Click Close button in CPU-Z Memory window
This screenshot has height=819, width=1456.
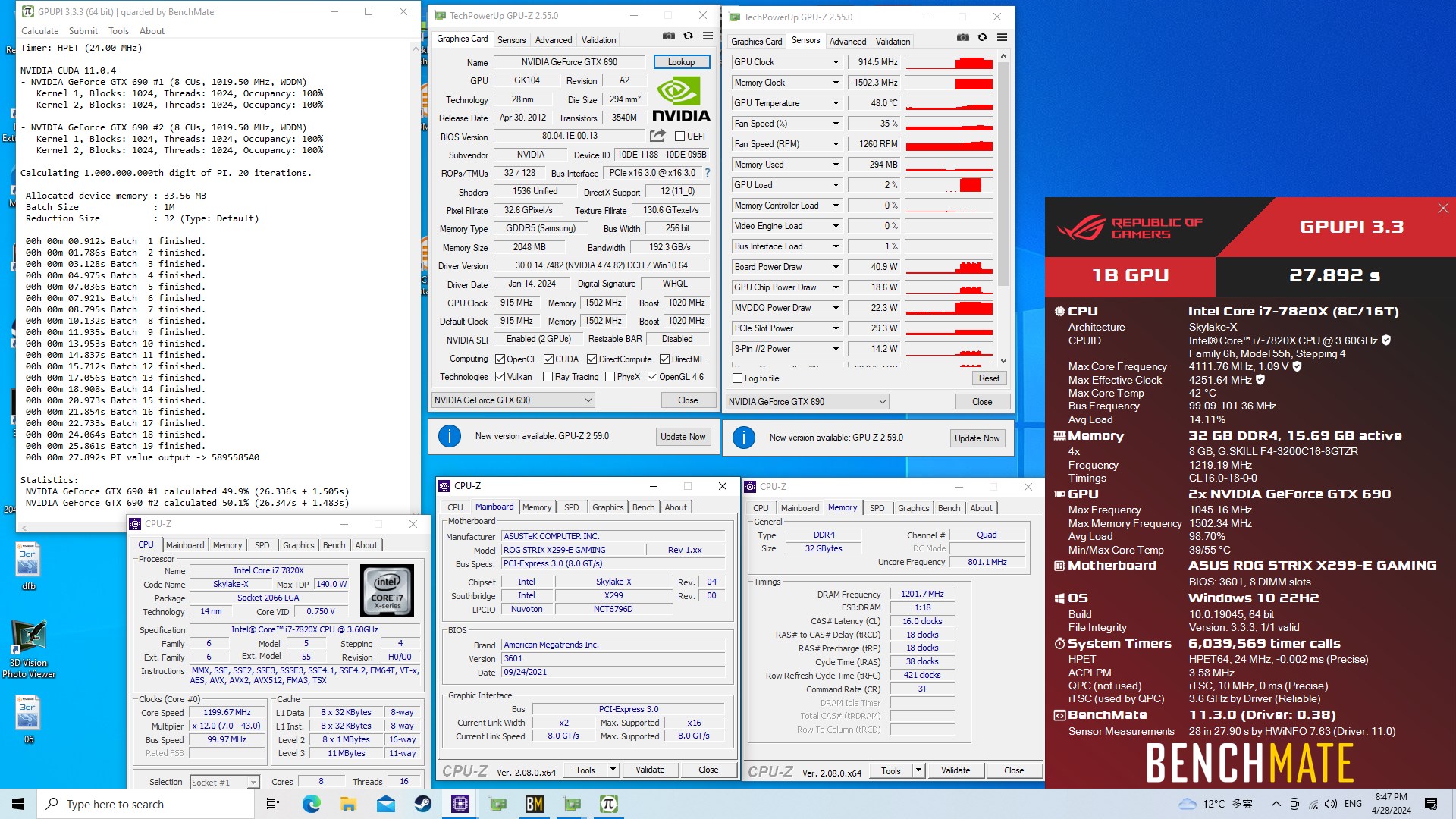click(1014, 770)
